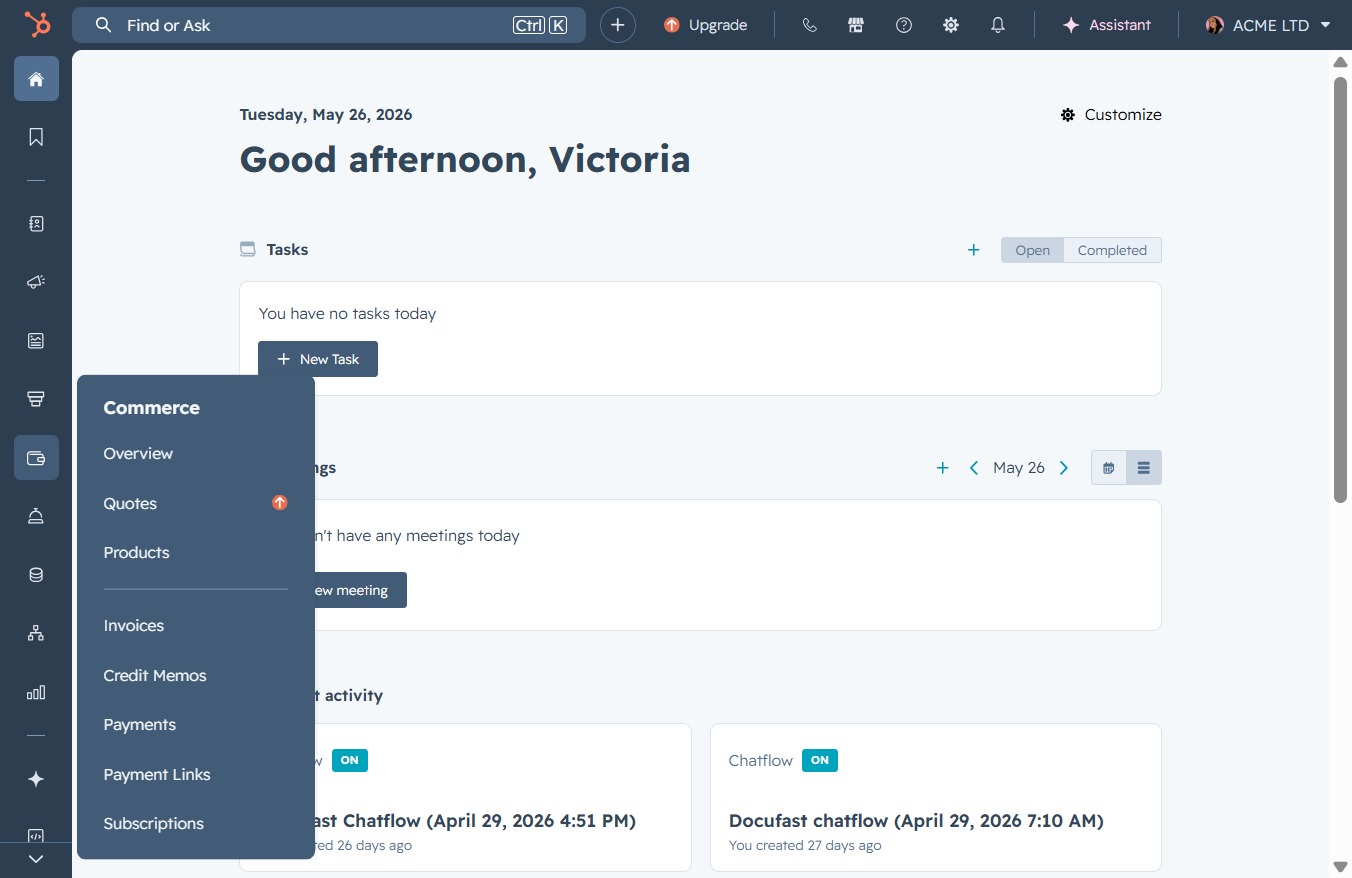Click the "You created 27 days ago" text
The height and width of the screenshot is (878, 1352).
click(805, 846)
